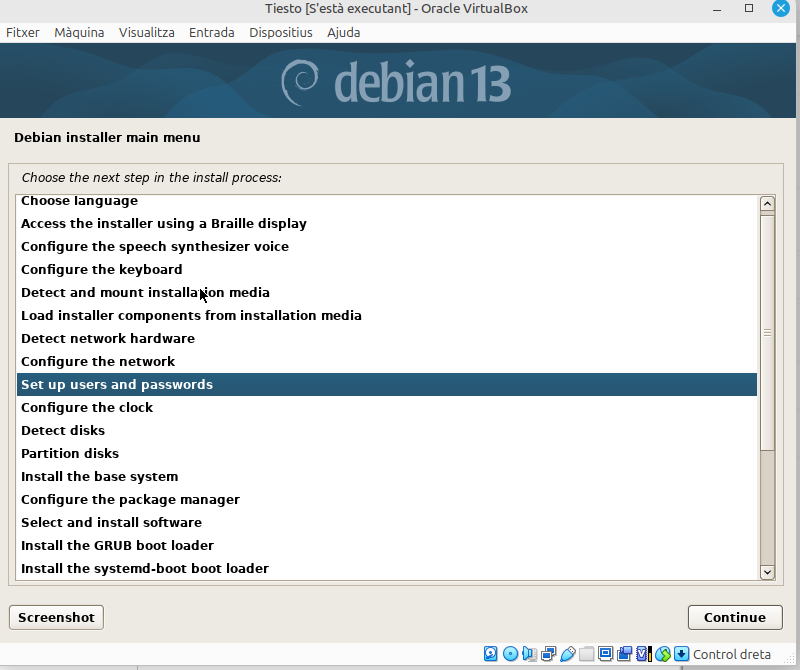The width and height of the screenshot is (800, 670).
Task: Open the Fitxer menu
Action: click(23, 32)
